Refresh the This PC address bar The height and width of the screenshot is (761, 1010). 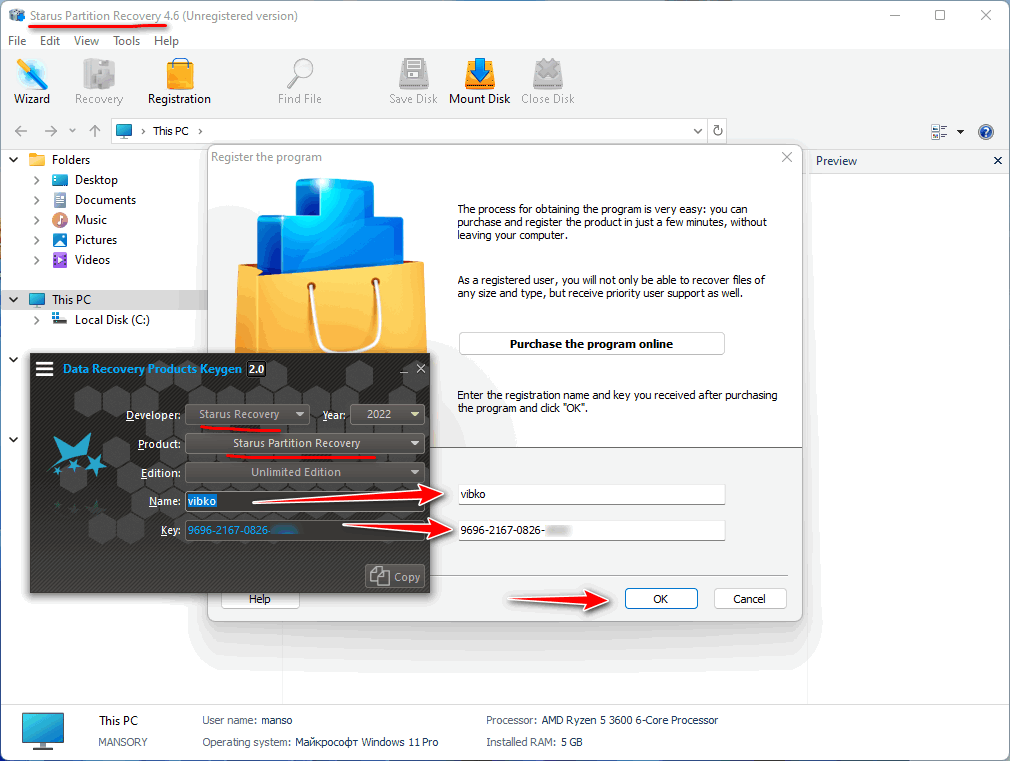click(x=717, y=131)
